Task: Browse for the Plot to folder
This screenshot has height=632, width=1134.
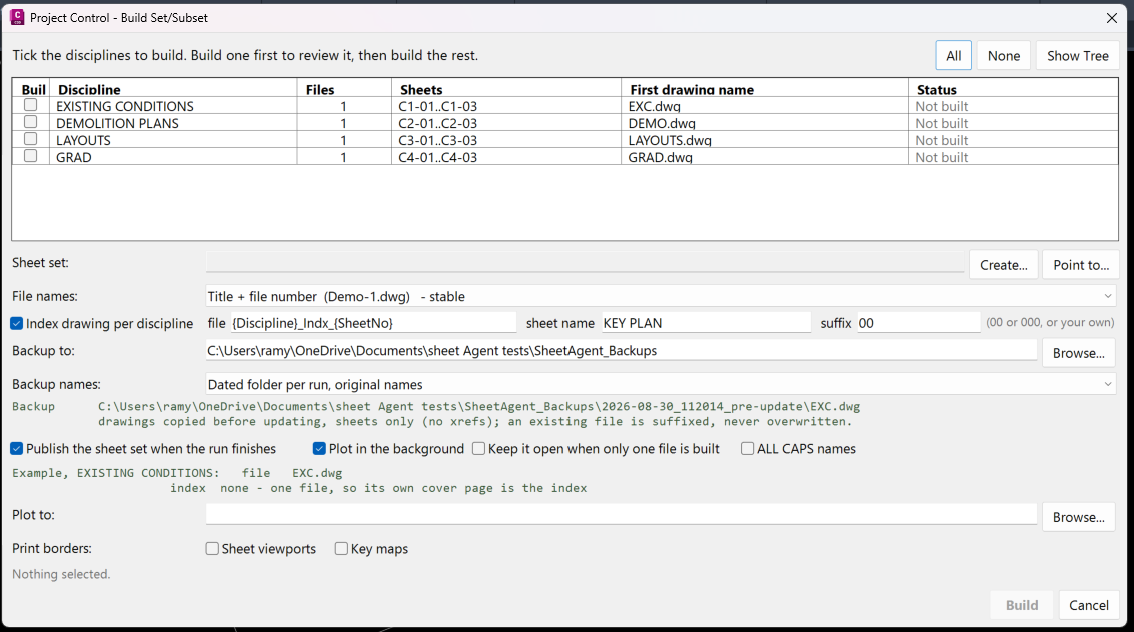Action: tap(1078, 517)
